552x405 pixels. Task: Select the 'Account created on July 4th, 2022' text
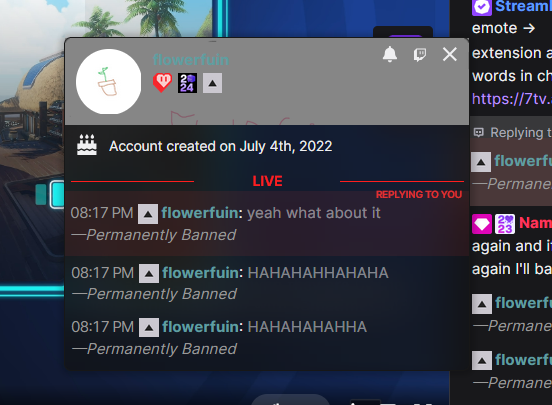221,146
